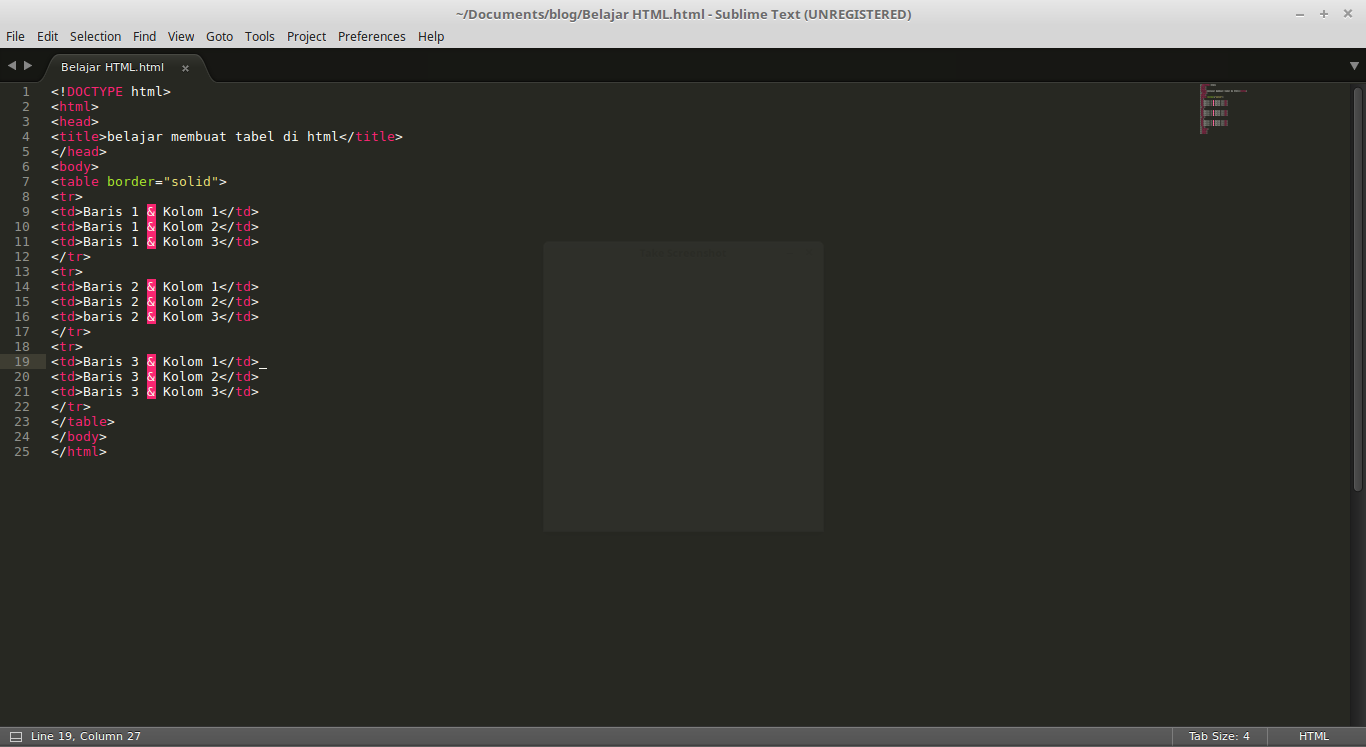Open the Help menu

(x=431, y=36)
